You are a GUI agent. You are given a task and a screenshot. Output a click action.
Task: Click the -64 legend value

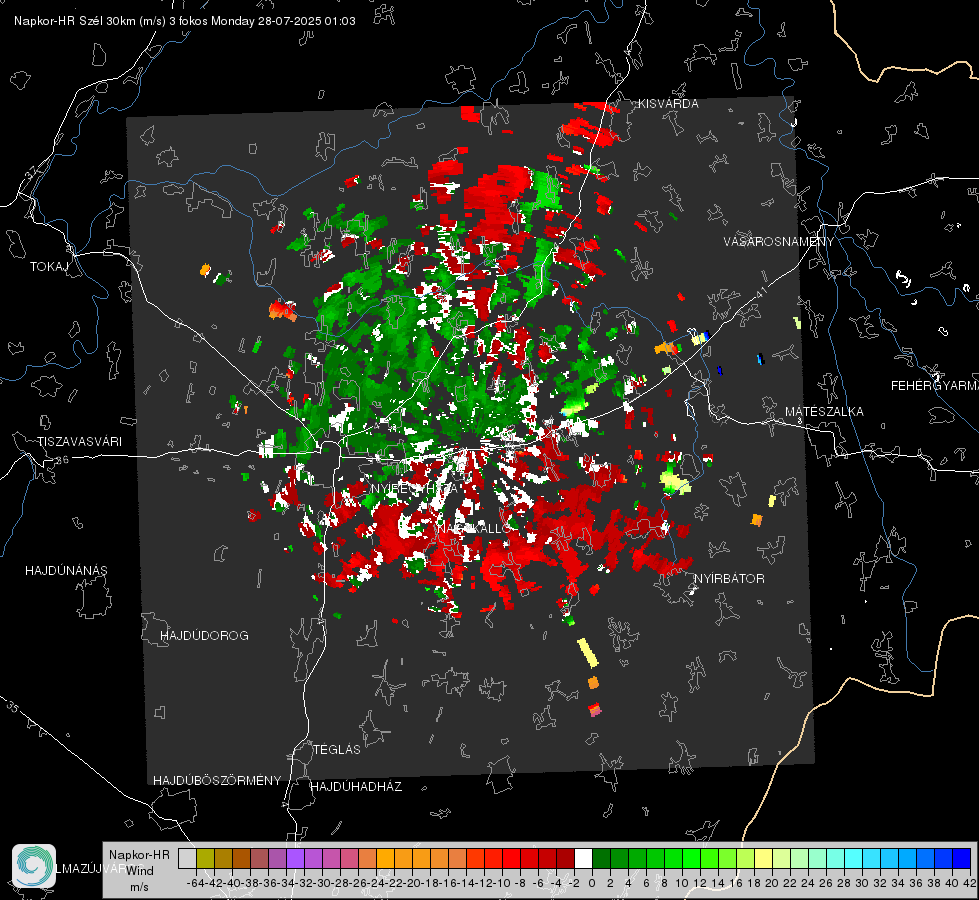point(195,883)
